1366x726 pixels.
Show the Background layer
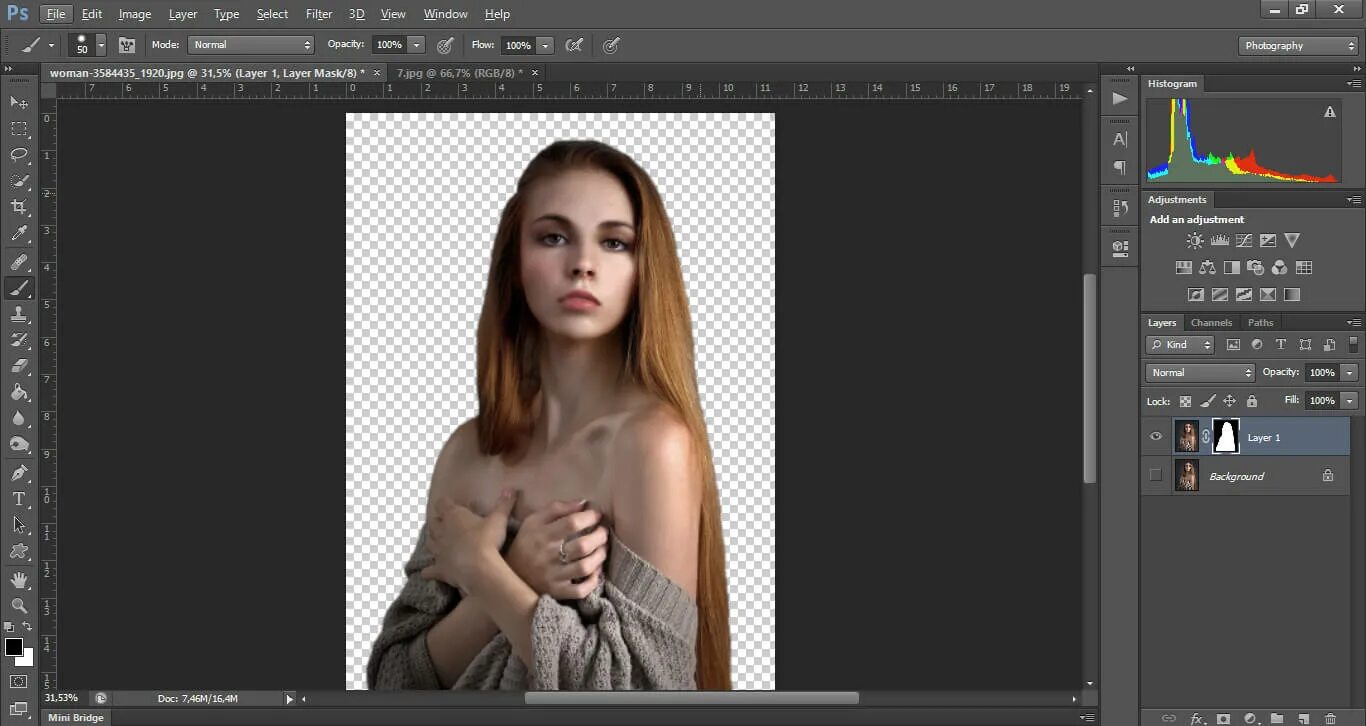[x=1156, y=475]
